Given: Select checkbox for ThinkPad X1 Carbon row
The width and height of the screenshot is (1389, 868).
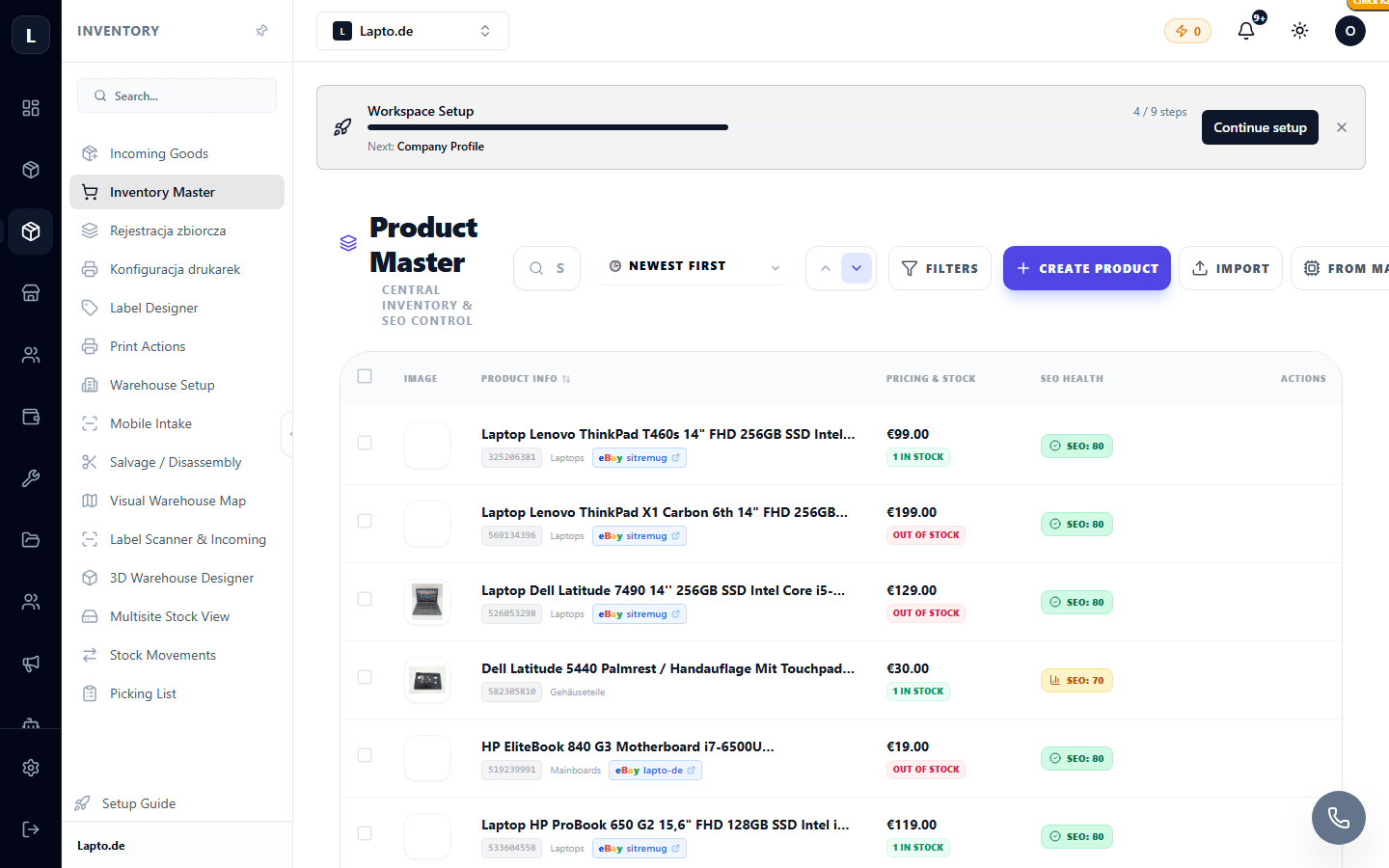Looking at the screenshot, I should click(x=365, y=521).
